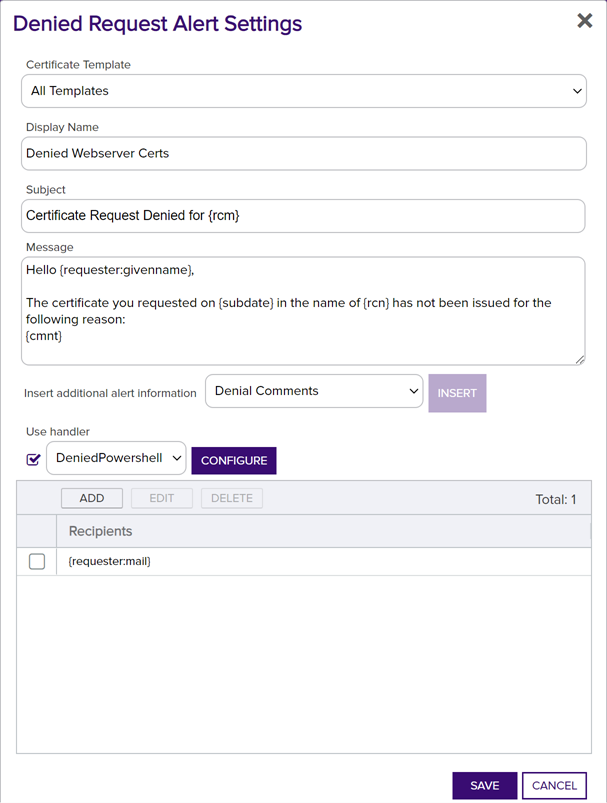Click ADD to add a recipient
This screenshot has width=607, height=803.
[x=92, y=498]
